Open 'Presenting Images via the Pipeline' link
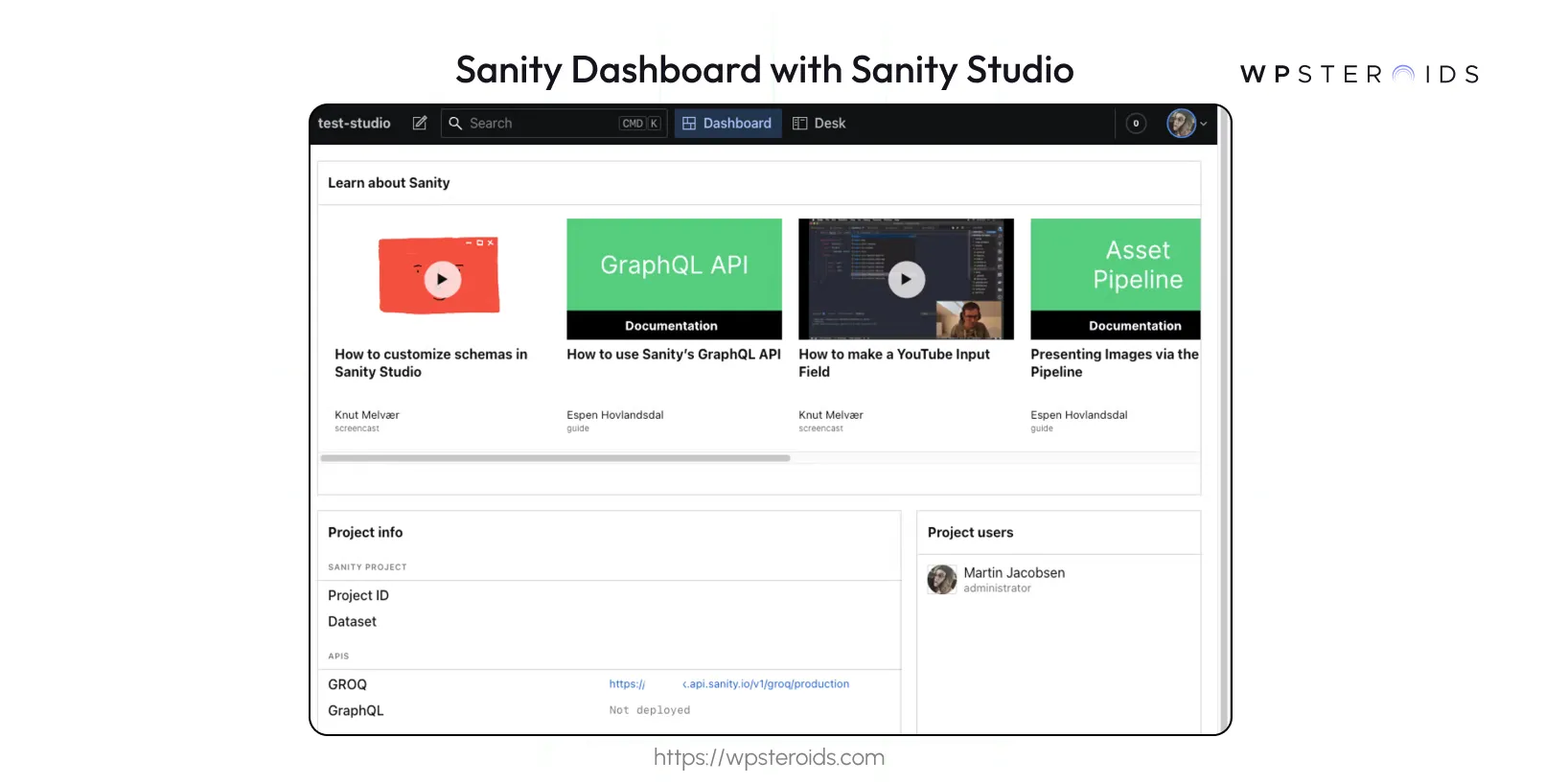 click(x=1115, y=363)
